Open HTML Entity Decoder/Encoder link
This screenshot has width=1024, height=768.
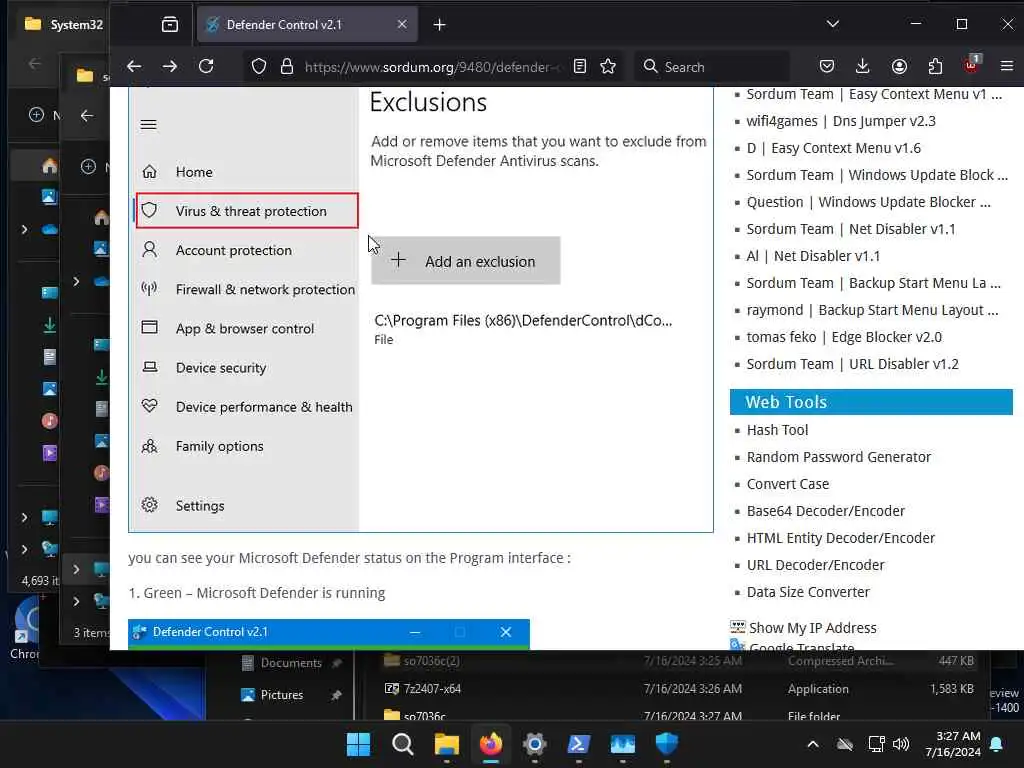coord(840,538)
